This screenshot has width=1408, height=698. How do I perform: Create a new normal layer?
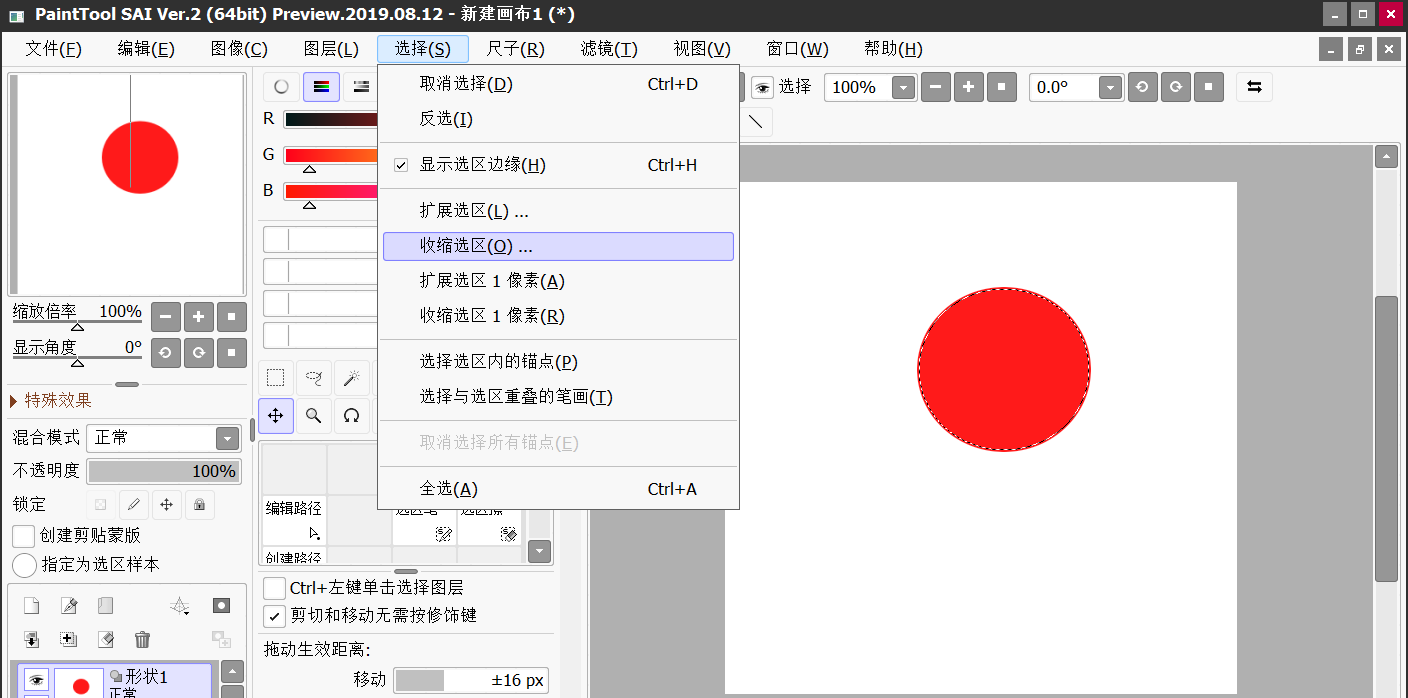[31, 605]
